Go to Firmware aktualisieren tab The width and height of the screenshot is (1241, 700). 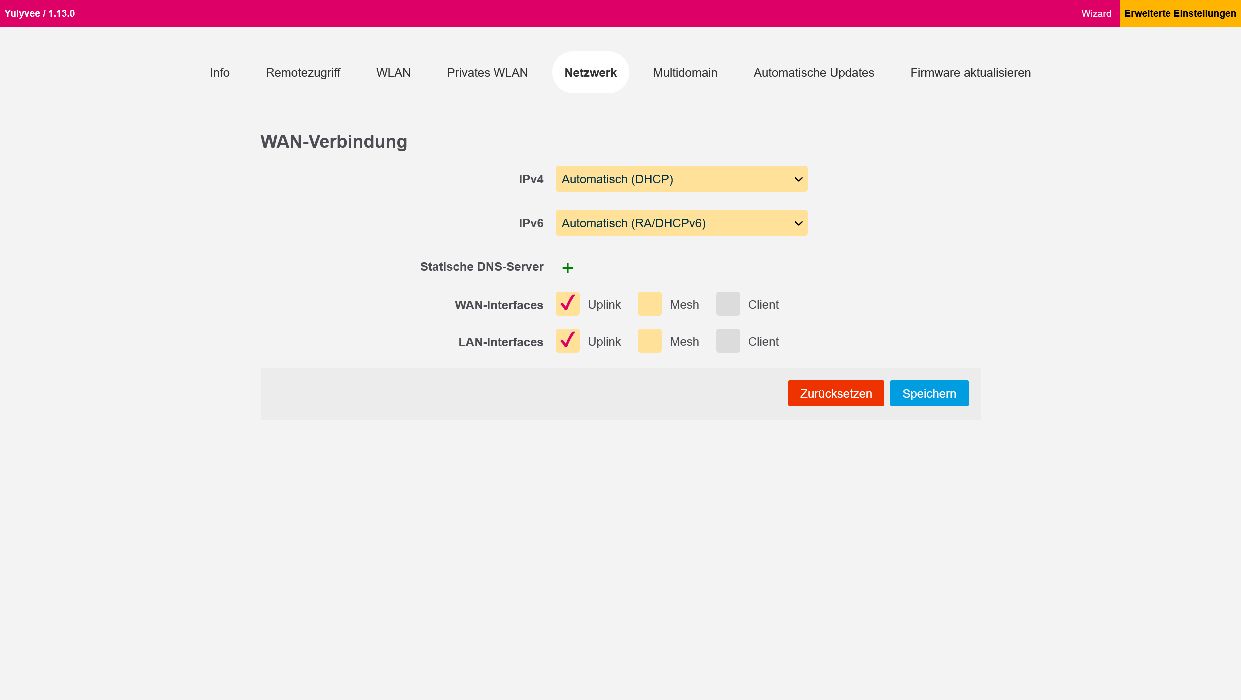(x=970, y=73)
